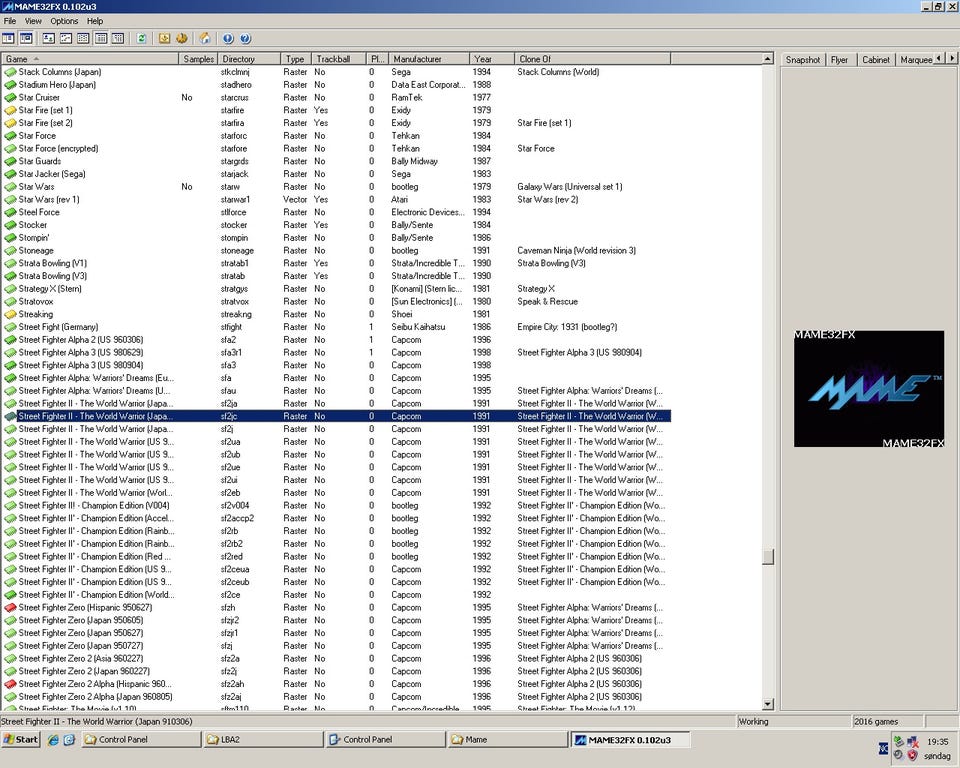
Task: Switch to small icons view
Action: pyautogui.click(x=66, y=39)
